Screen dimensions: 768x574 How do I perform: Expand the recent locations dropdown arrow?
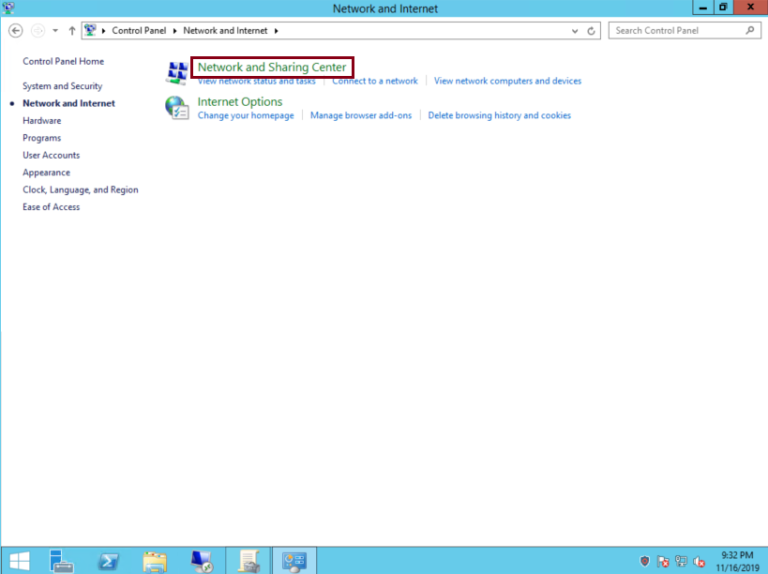(x=55, y=31)
